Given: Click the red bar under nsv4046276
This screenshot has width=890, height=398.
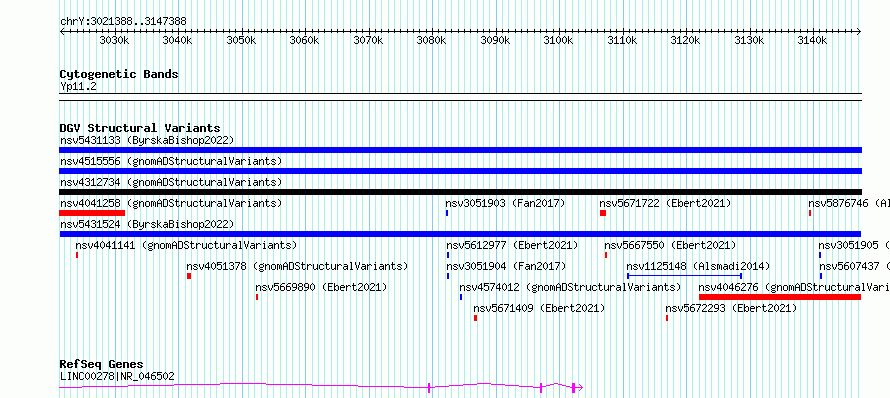Looking at the screenshot, I should tap(780, 297).
